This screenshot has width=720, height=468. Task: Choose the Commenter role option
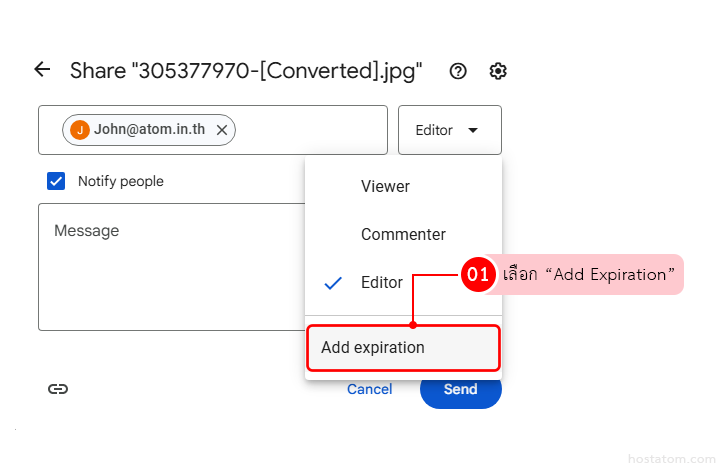[403, 235]
